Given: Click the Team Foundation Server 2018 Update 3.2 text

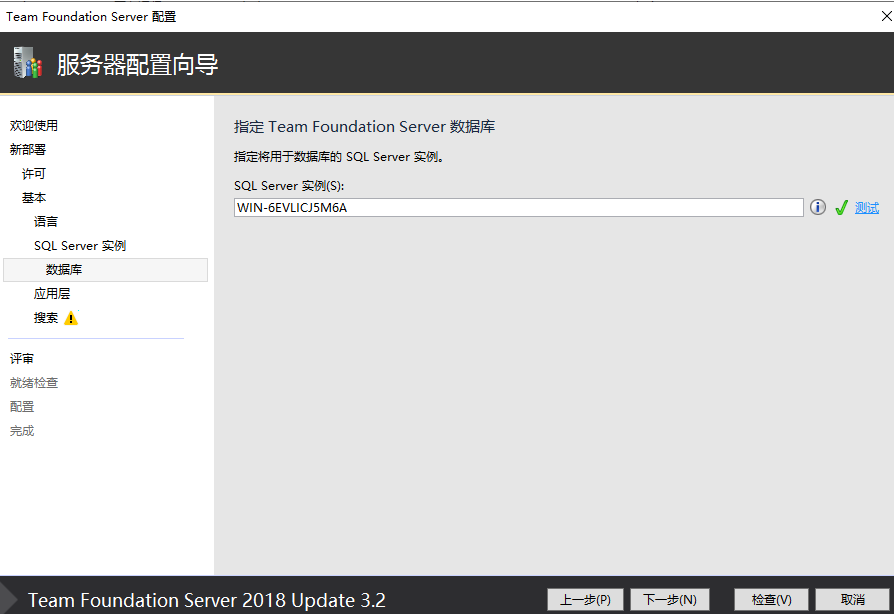Looking at the screenshot, I should pyautogui.click(x=206, y=600).
